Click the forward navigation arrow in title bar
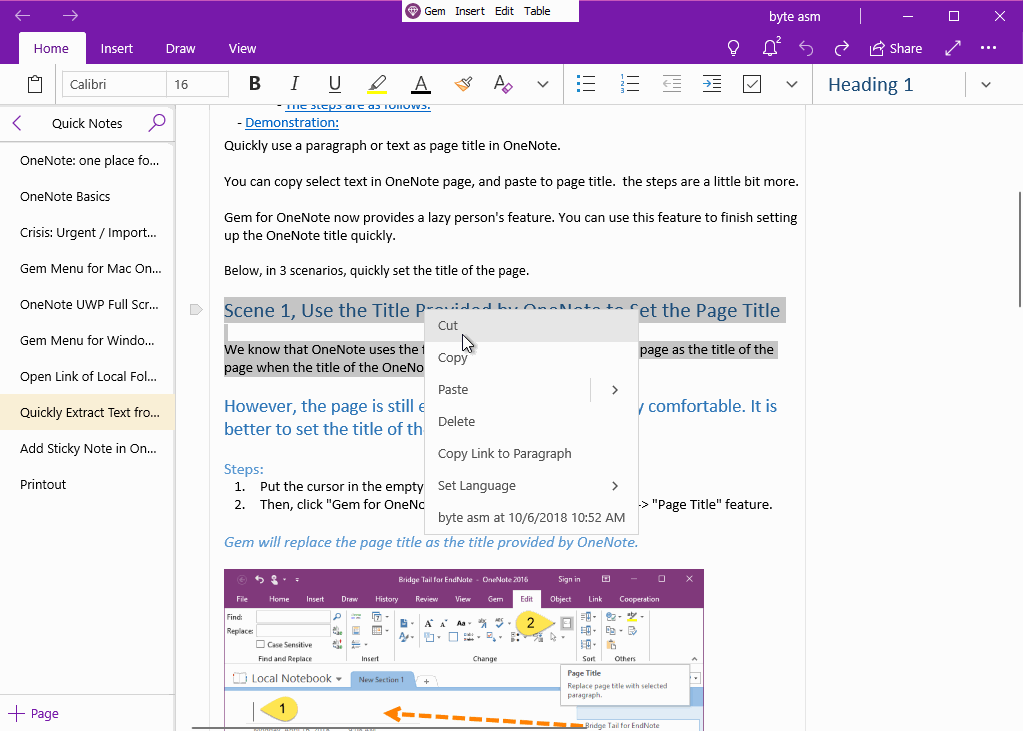 pos(70,16)
